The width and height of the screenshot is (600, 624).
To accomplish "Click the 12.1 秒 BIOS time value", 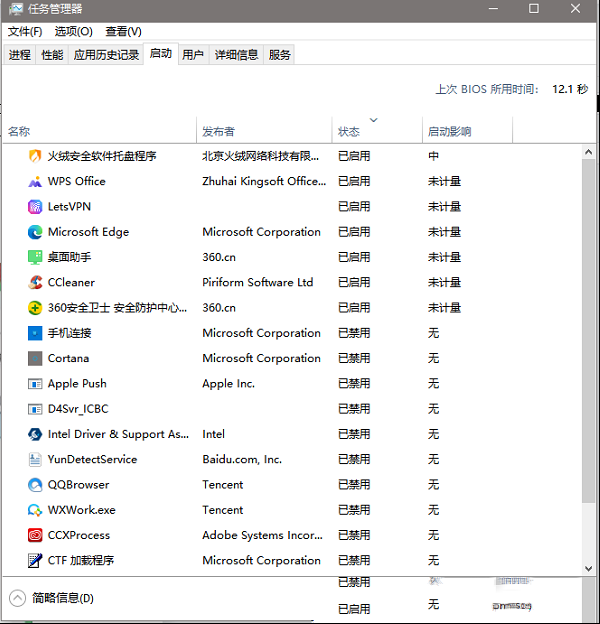I will (x=570, y=89).
